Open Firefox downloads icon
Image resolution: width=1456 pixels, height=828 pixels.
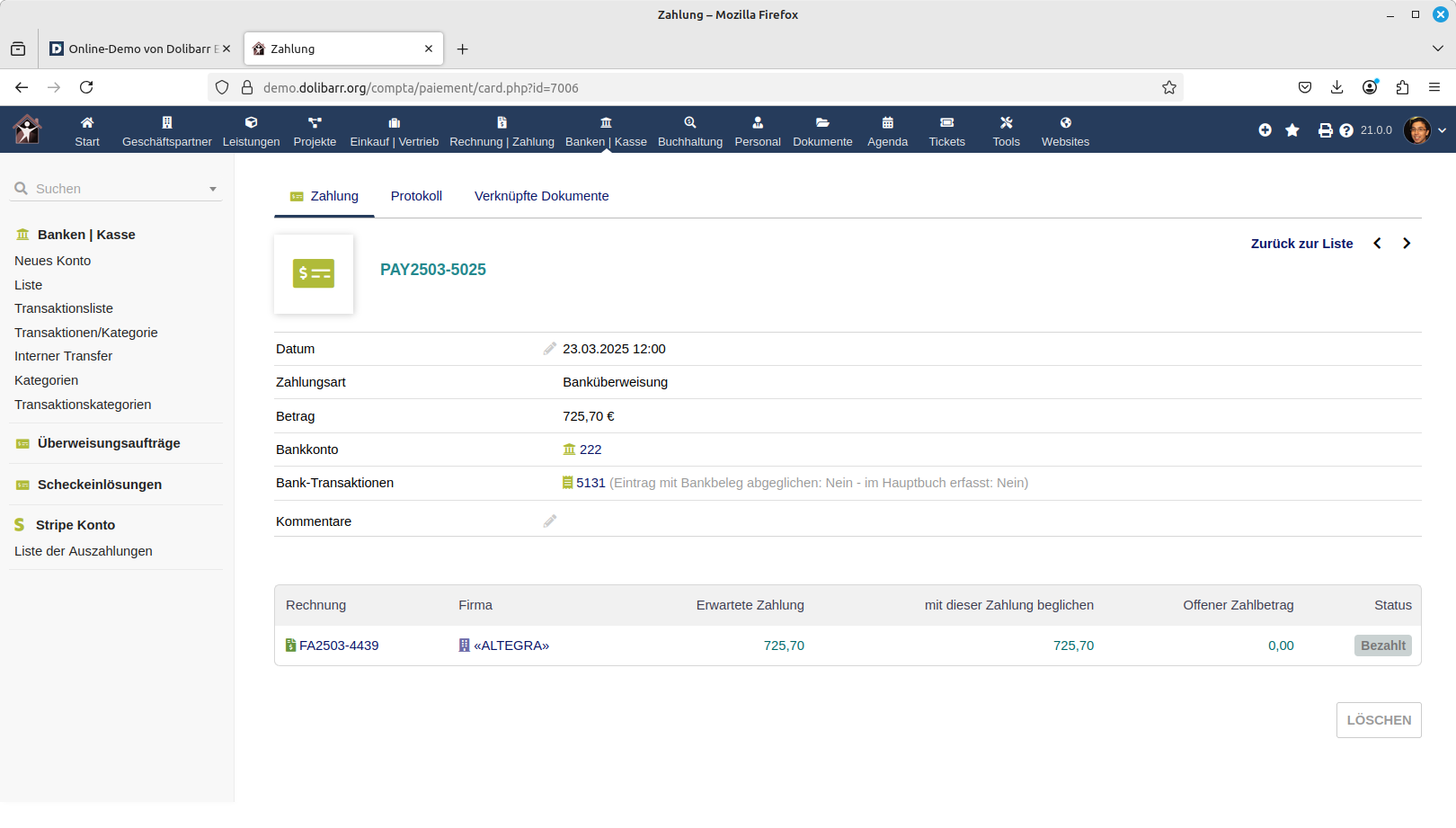tap(1336, 87)
